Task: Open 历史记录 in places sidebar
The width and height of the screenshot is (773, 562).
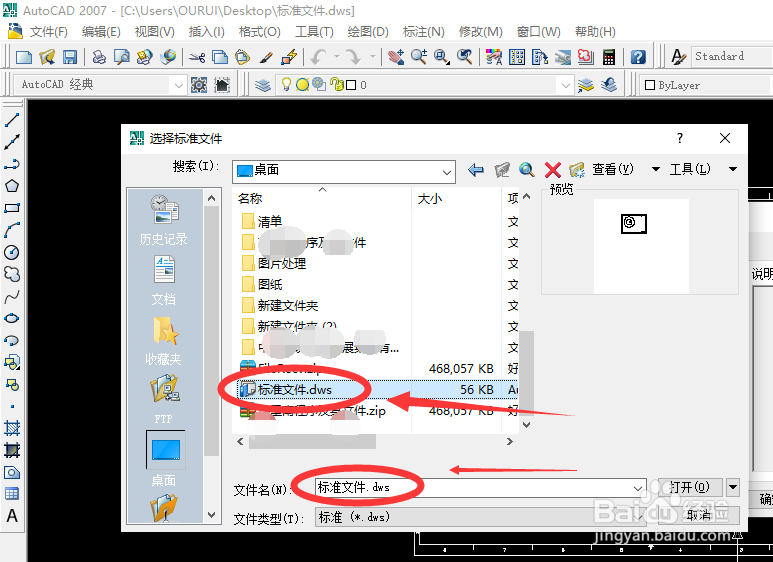Action: click(165, 220)
